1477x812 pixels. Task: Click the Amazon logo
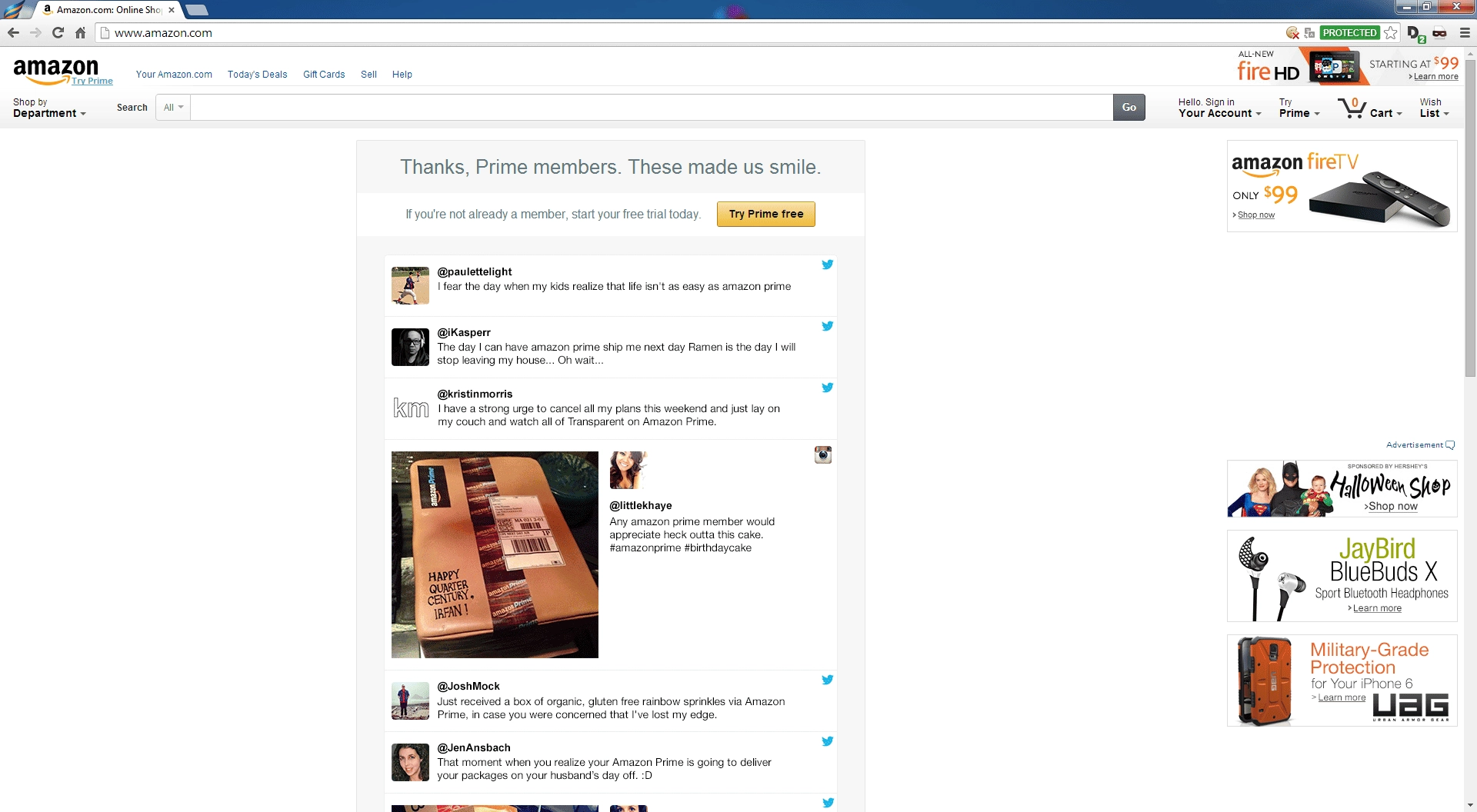[55, 70]
